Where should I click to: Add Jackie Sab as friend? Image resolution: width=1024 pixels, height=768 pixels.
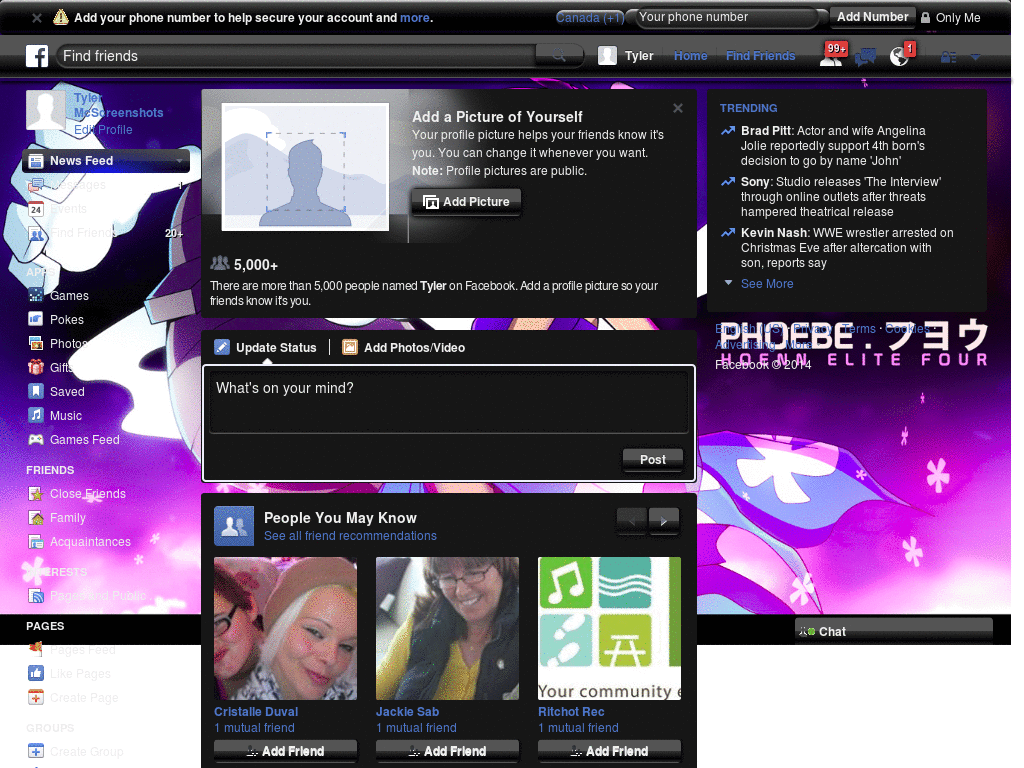[x=447, y=751]
